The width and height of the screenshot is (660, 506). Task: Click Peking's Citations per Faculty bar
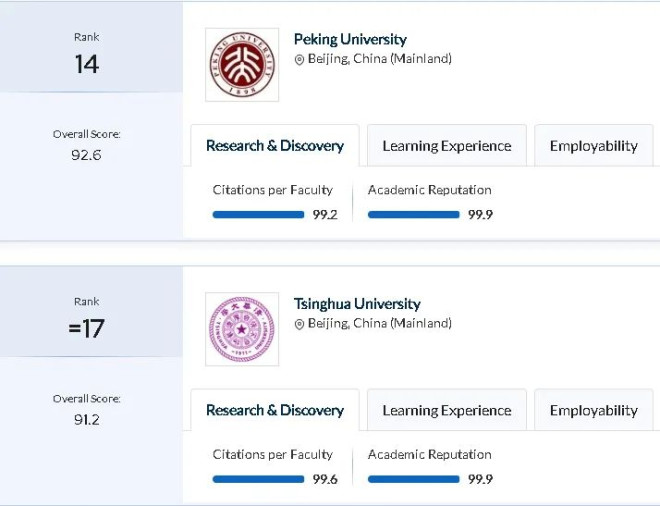(258, 214)
